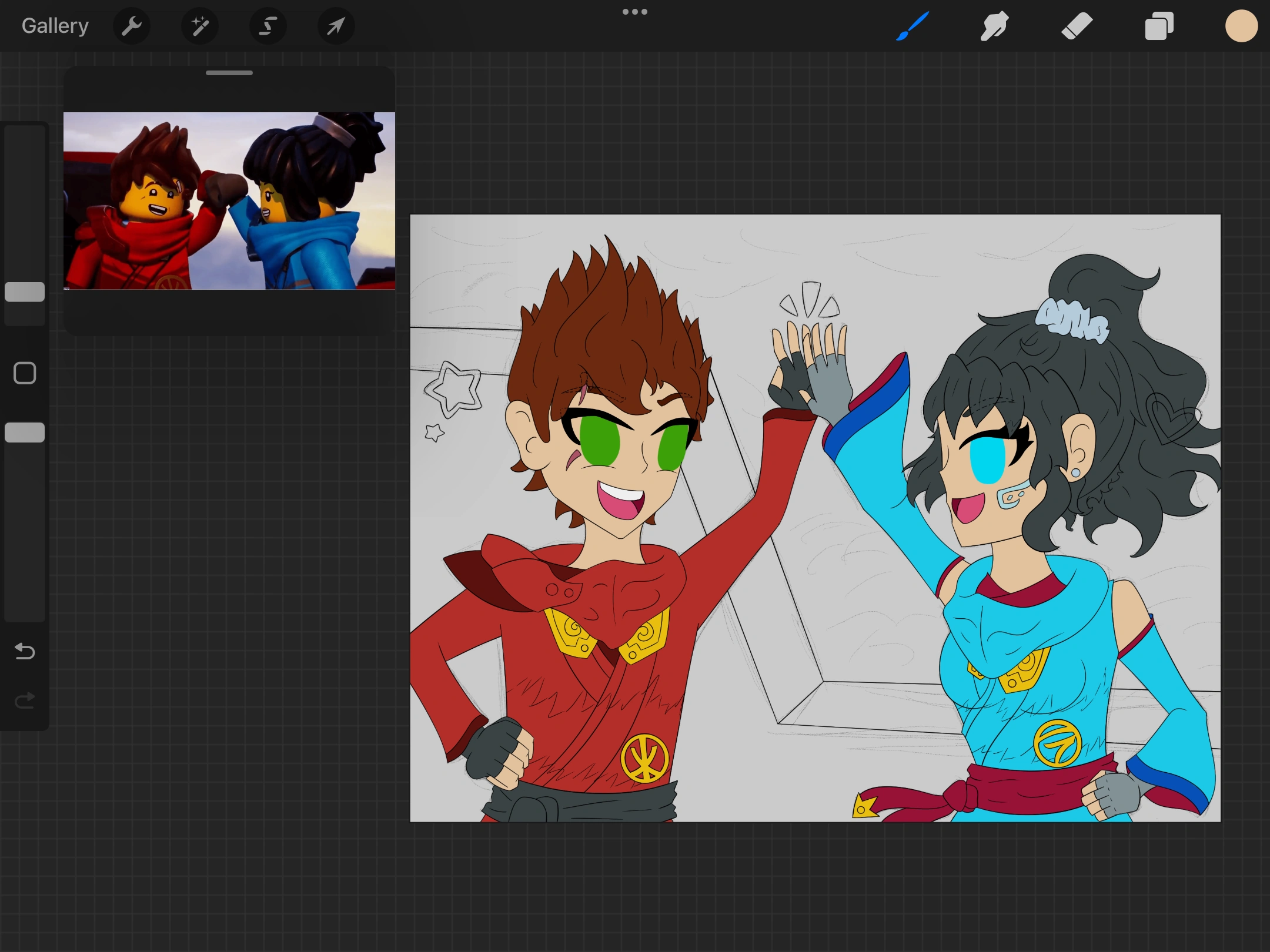Viewport: 1270px width, 952px height.
Task: Tap the three-dot multitasking menu
Action: point(634,12)
